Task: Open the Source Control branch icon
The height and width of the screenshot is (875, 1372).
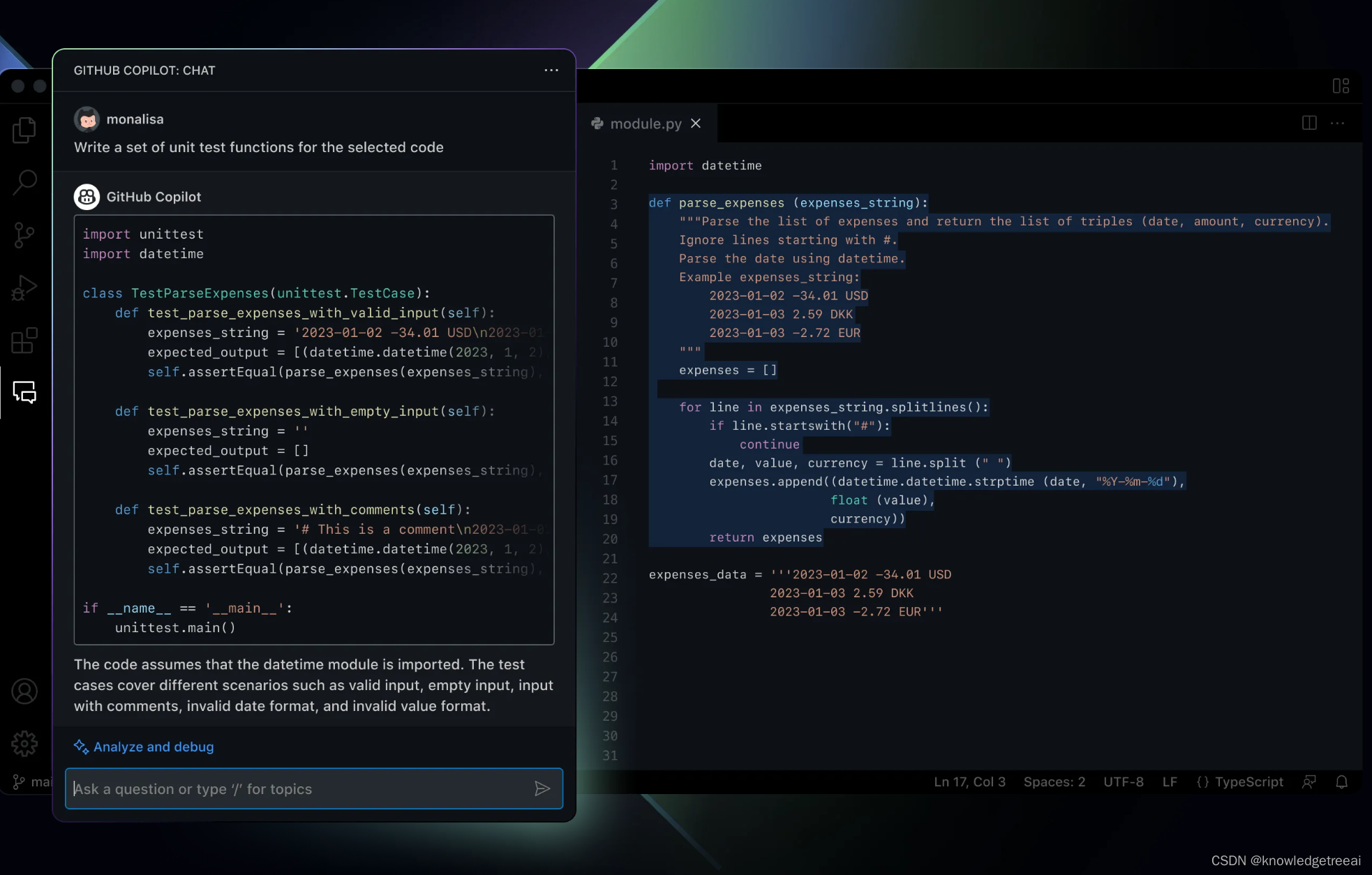Action: (24, 235)
